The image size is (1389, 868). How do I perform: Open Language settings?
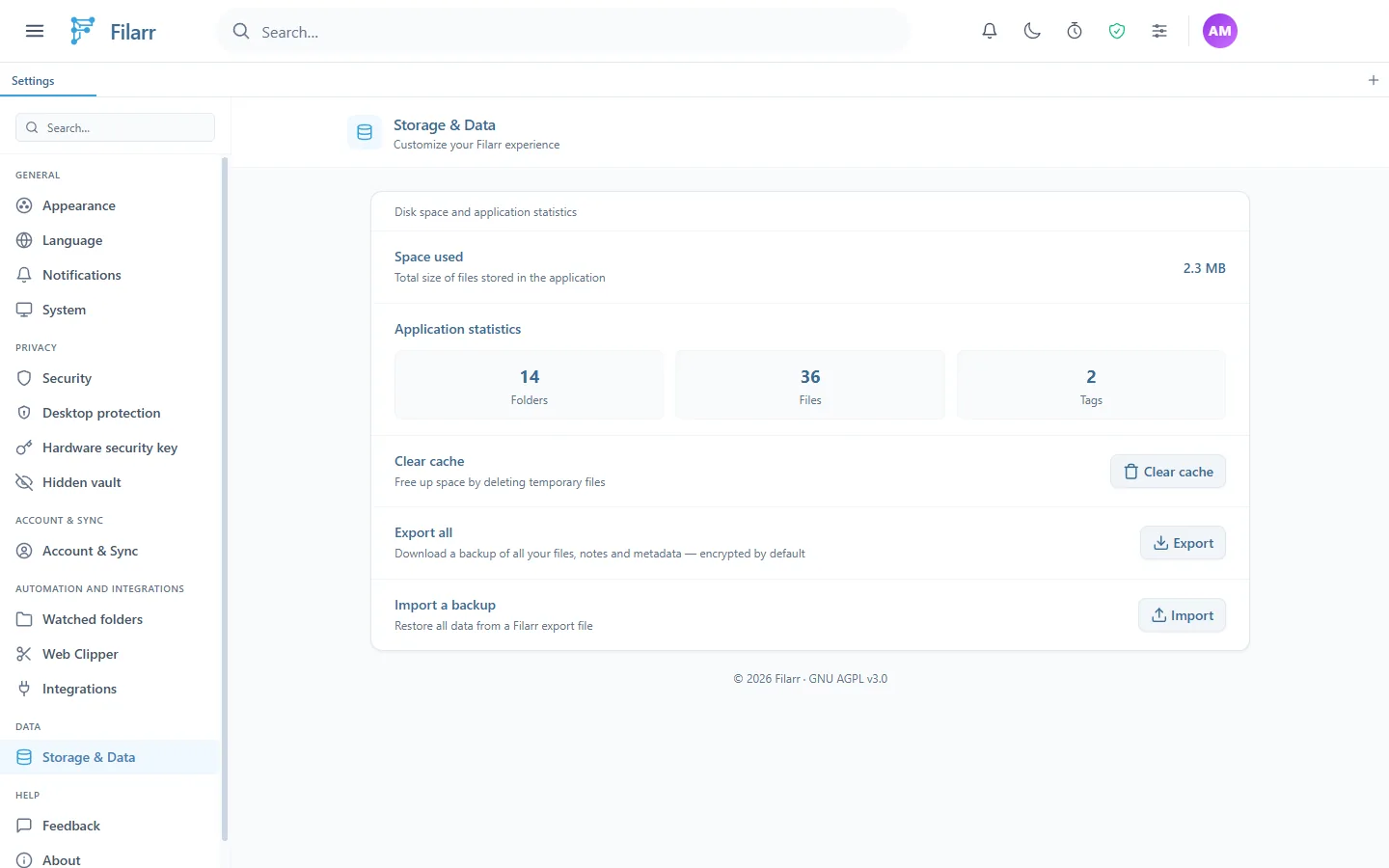point(110,240)
